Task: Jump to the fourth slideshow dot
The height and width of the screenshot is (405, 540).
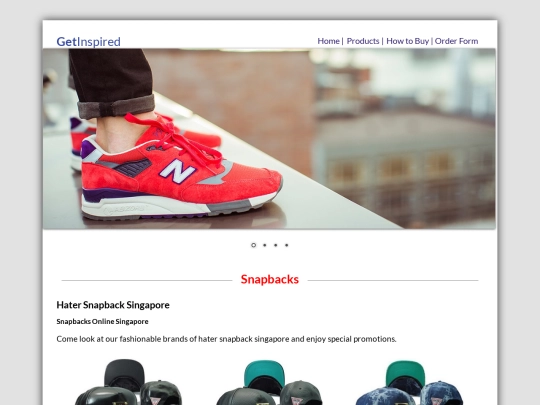Action: (x=287, y=245)
